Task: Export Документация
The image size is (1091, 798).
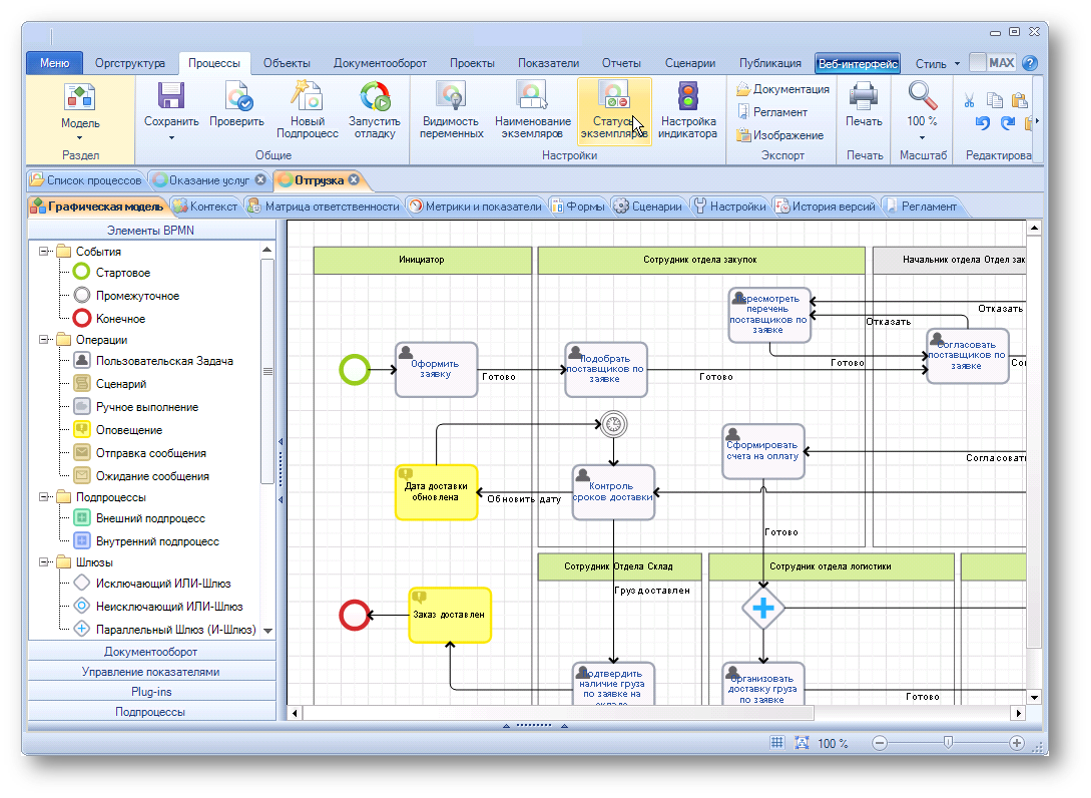Action: [783, 89]
